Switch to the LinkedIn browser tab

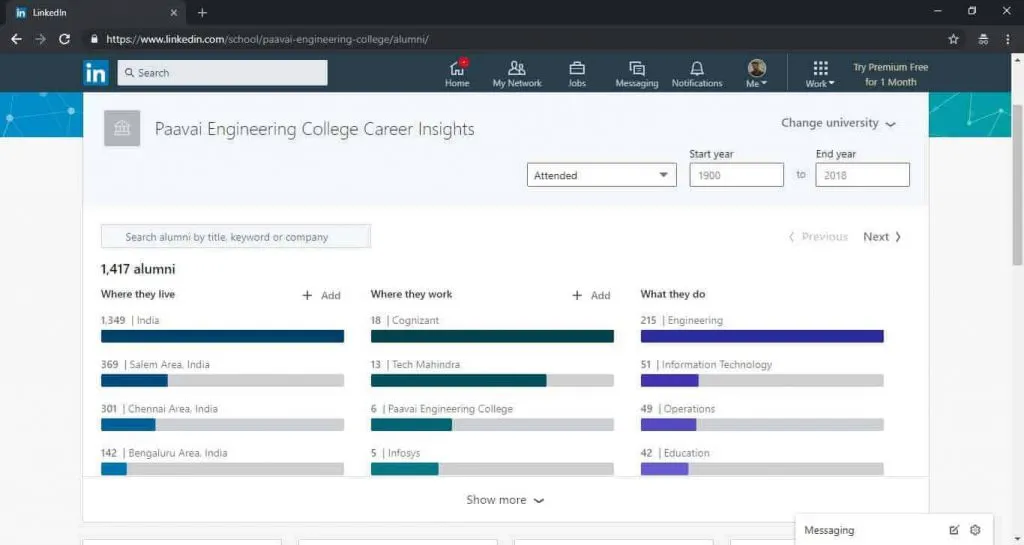tap(95, 12)
